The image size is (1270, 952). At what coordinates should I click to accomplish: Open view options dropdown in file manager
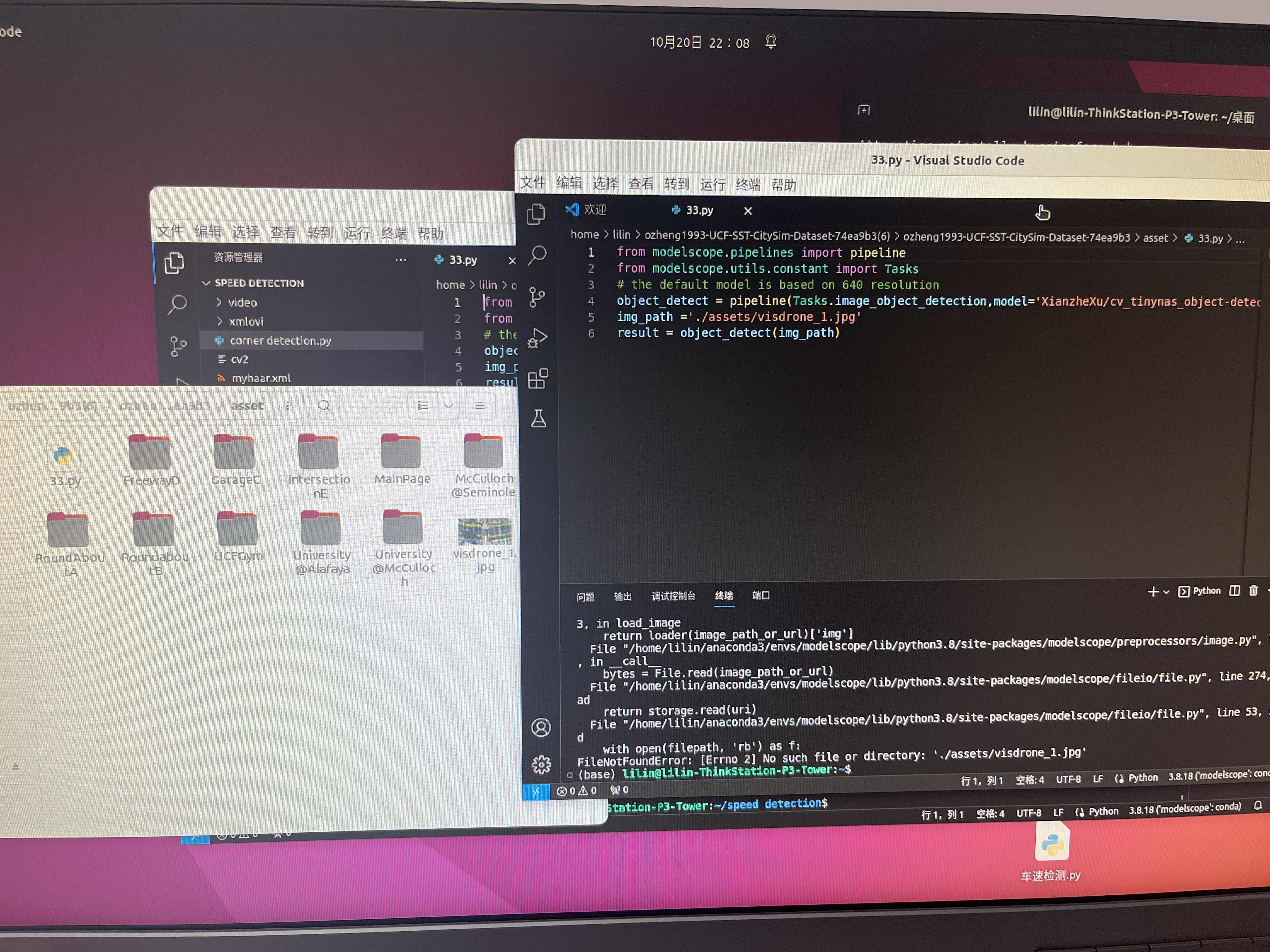(x=449, y=406)
